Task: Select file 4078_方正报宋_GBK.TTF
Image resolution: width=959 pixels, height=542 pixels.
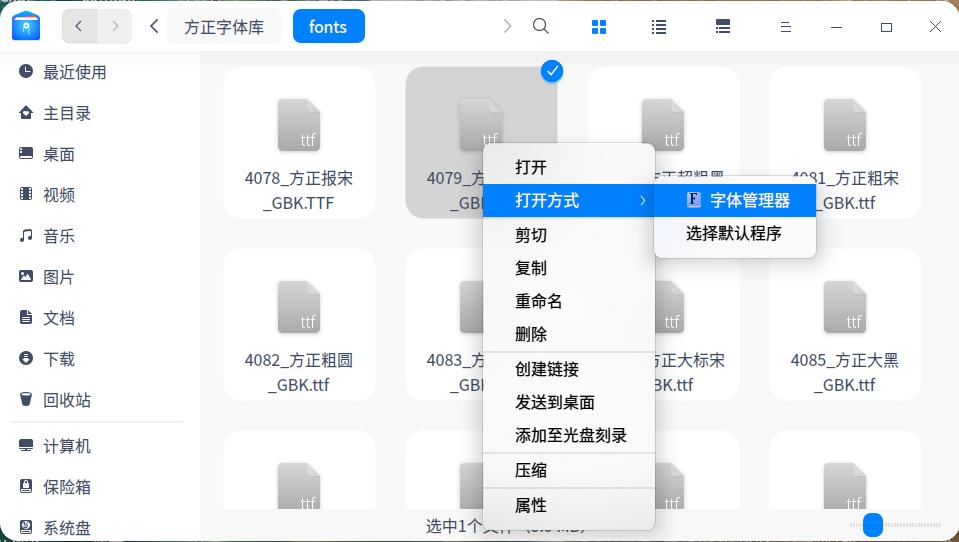Action: [x=299, y=143]
